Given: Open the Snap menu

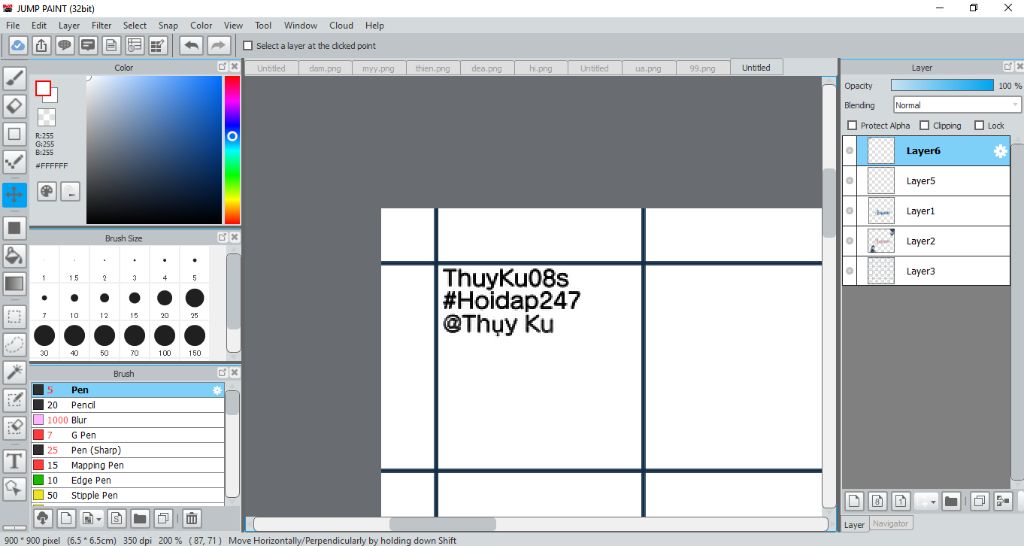Looking at the screenshot, I should click(x=168, y=25).
